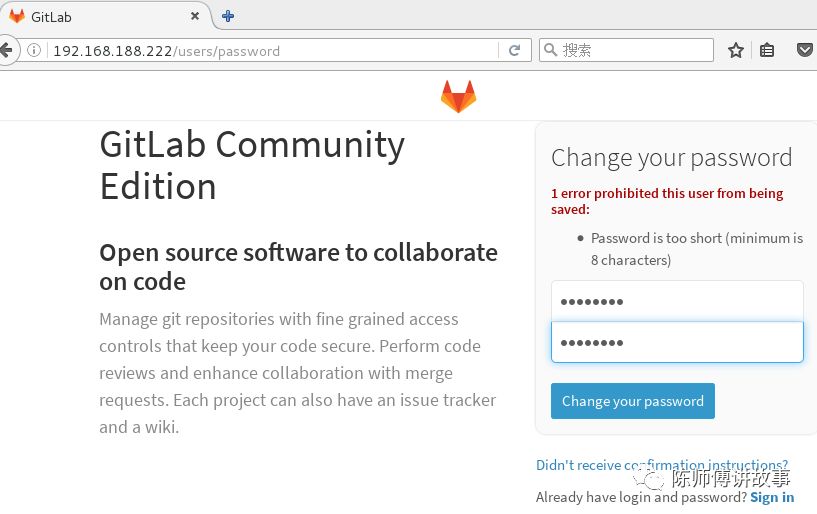Go back using the browser back arrow
The image size is (817, 514).
coord(7,50)
